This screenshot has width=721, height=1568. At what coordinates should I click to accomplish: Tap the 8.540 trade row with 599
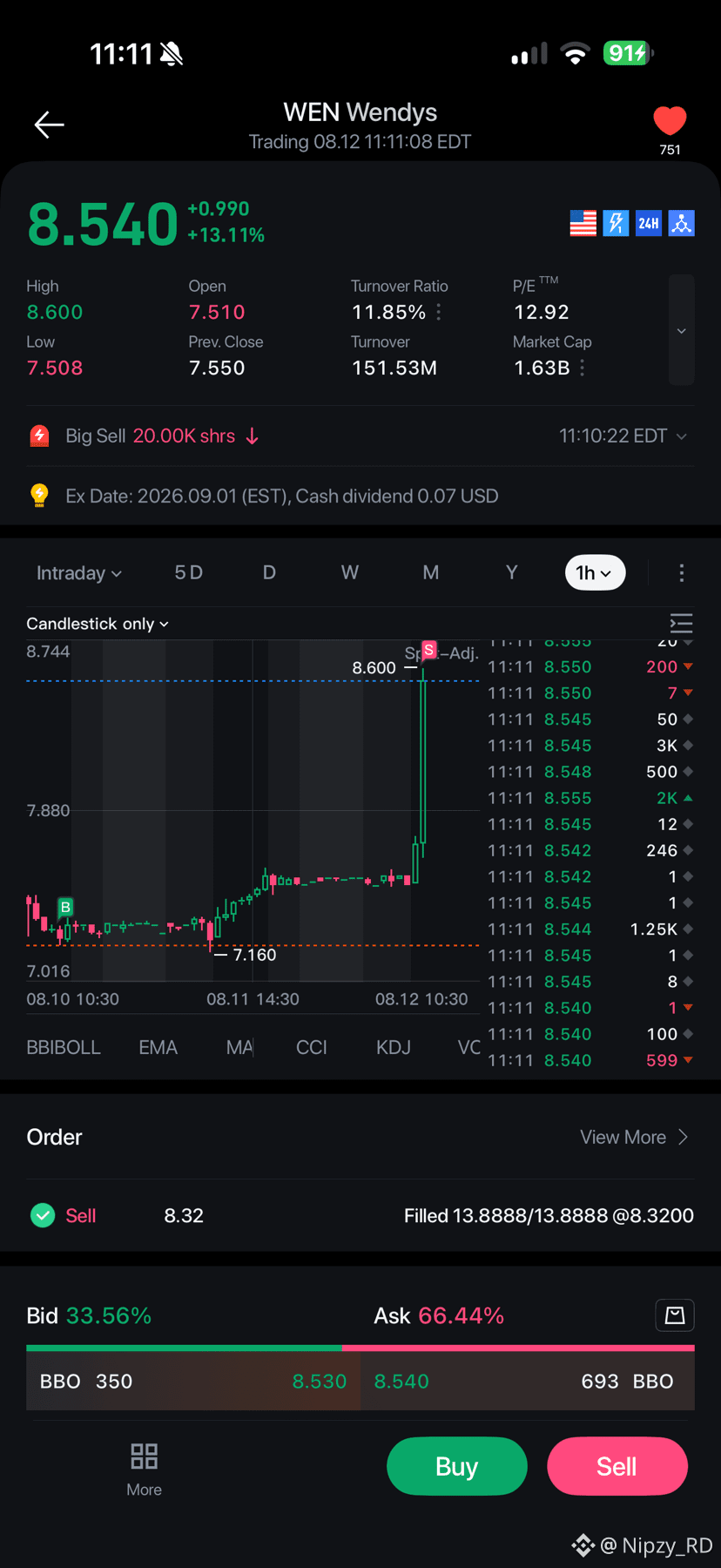click(590, 1060)
